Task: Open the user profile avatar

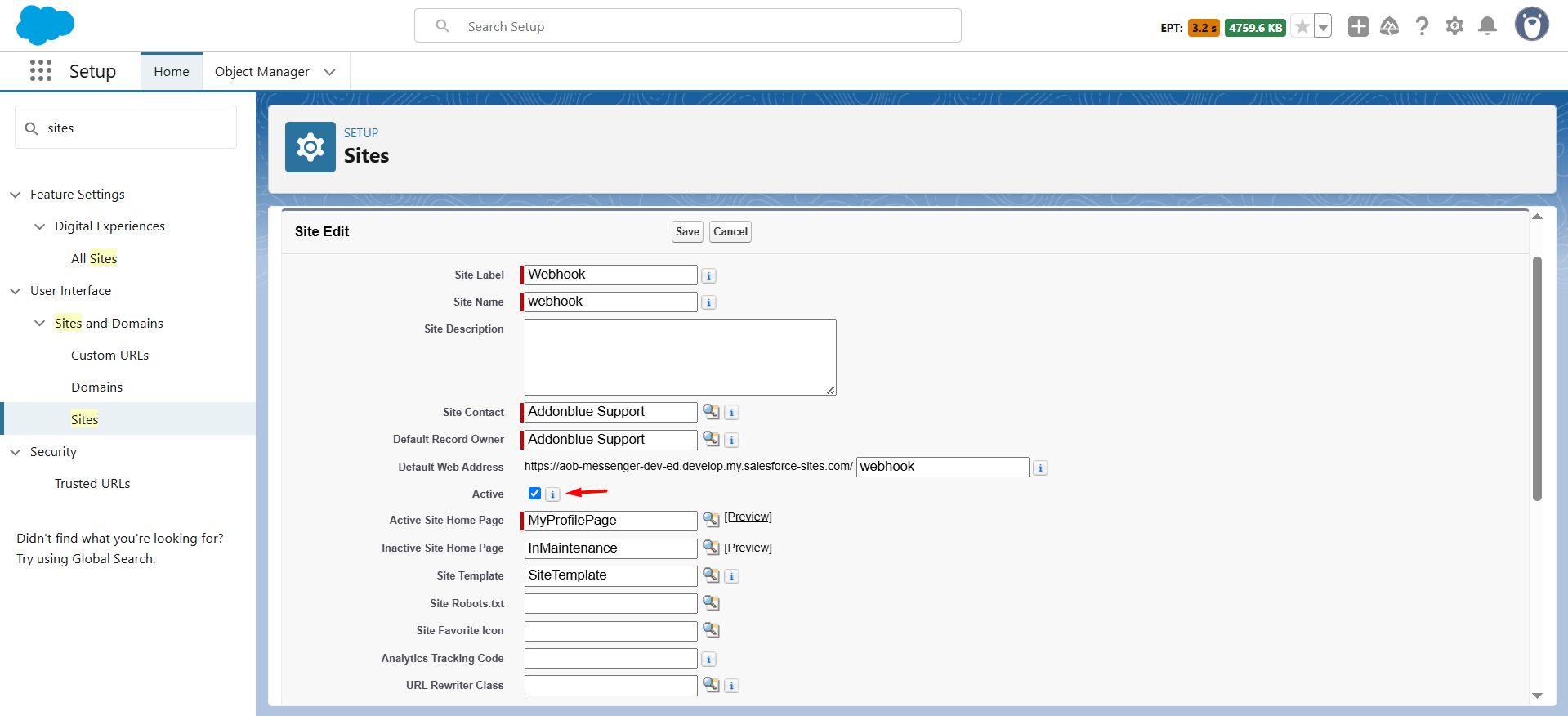Action: click(x=1532, y=24)
